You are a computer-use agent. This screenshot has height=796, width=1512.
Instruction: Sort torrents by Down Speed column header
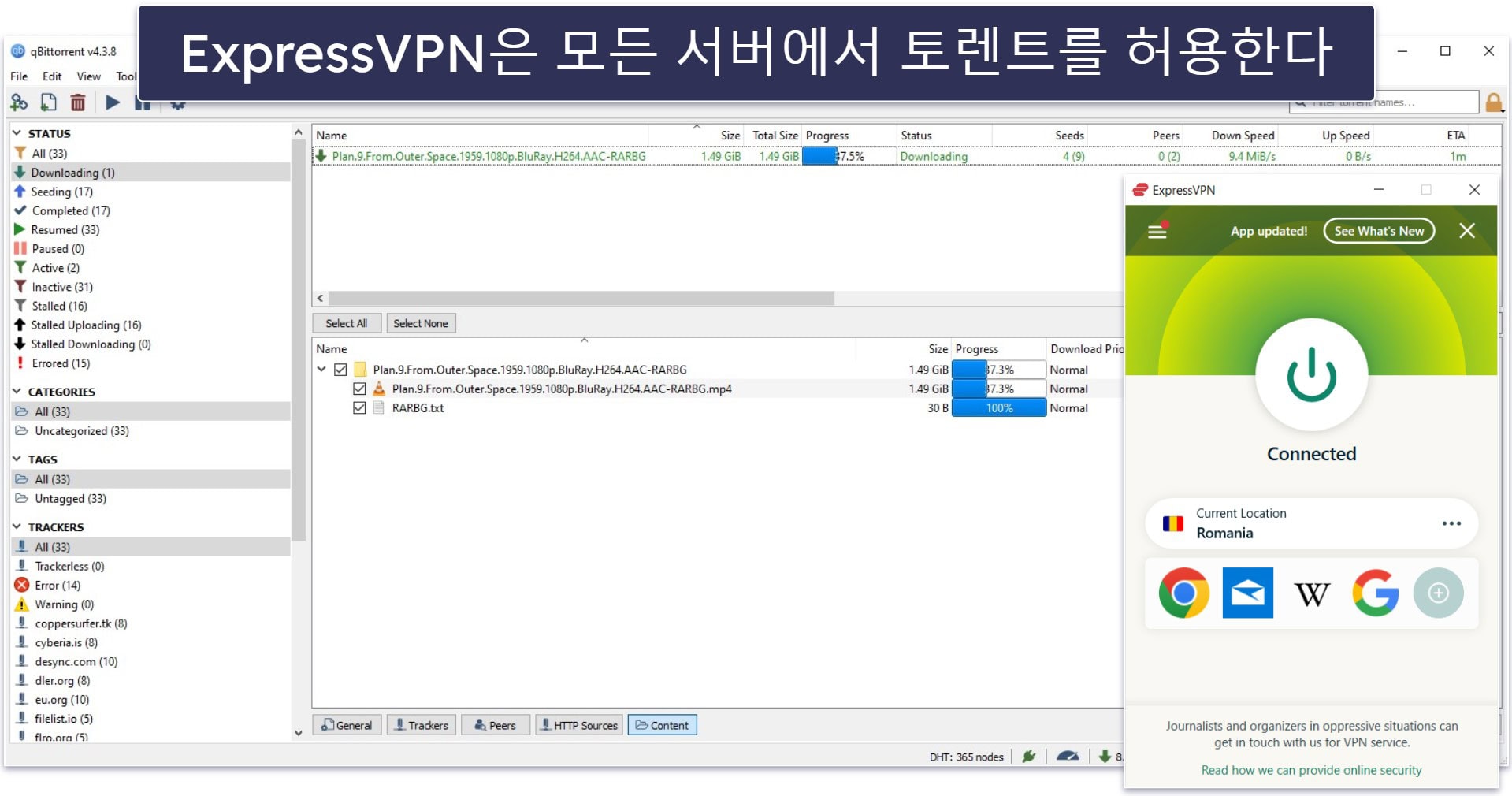pyautogui.click(x=1243, y=136)
